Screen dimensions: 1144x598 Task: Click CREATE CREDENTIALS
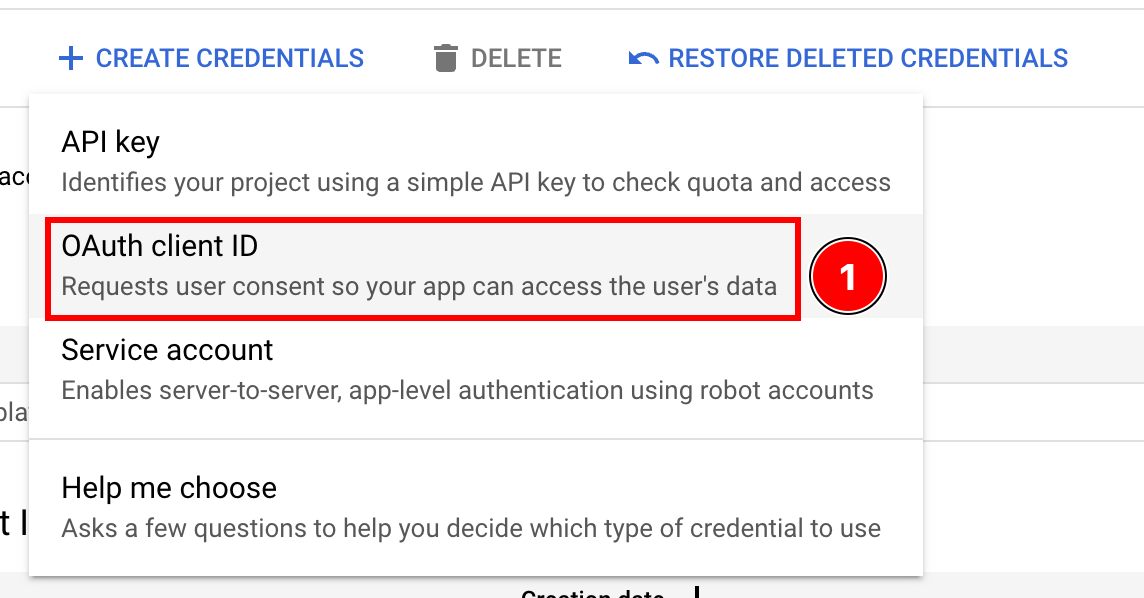[211, 58]
